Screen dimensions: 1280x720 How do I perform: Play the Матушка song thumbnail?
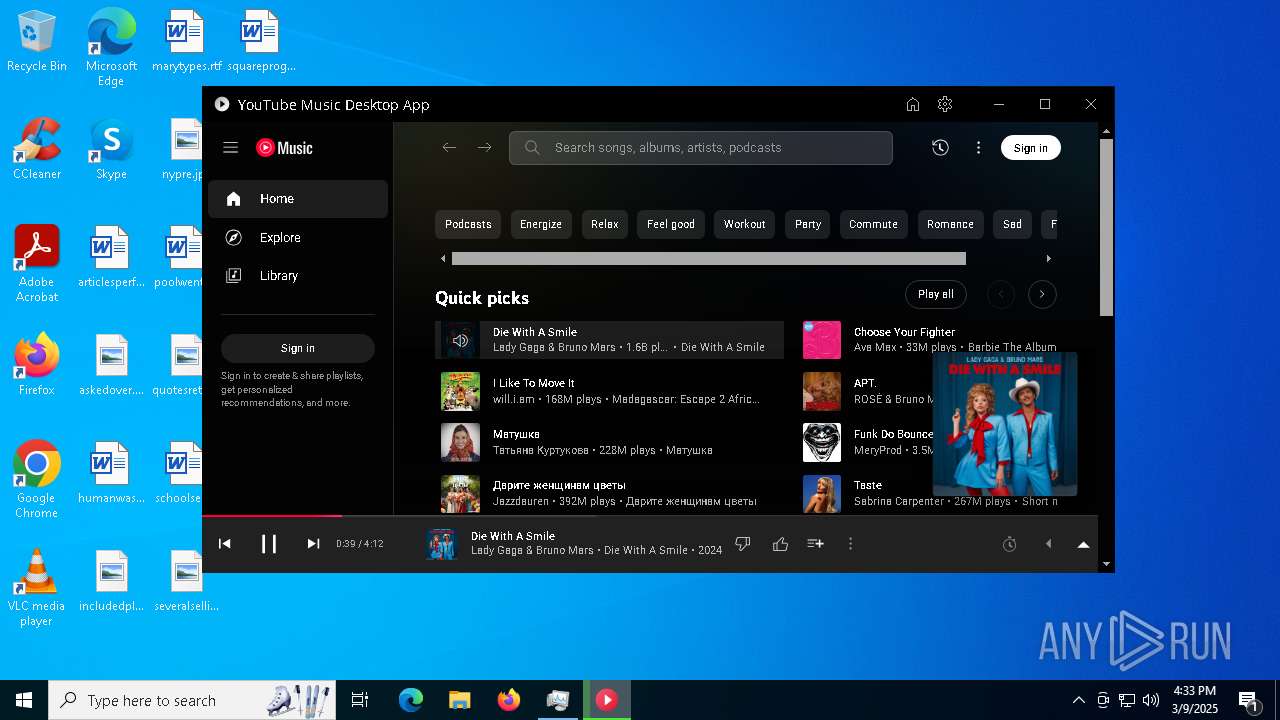coord(460,442)
